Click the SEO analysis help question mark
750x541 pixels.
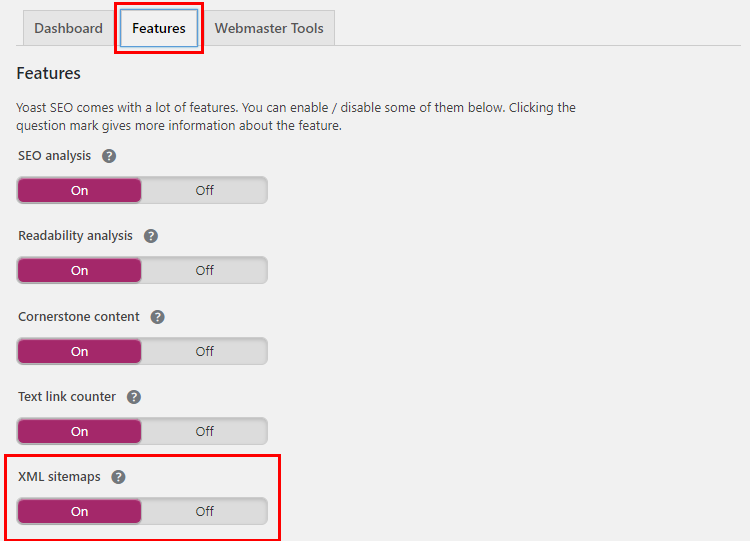click(109, 156)
